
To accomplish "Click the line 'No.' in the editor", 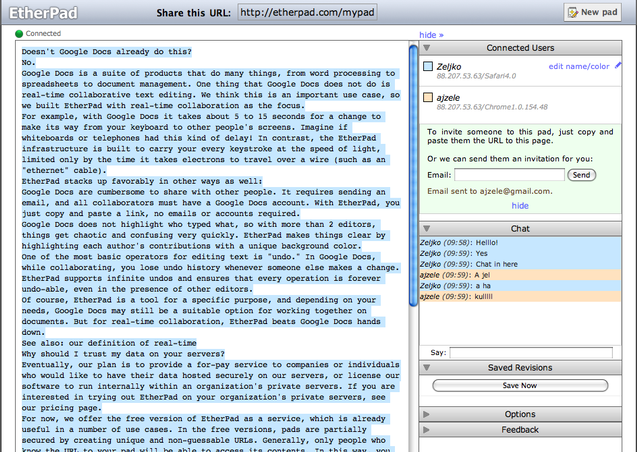I will point(28,63).
